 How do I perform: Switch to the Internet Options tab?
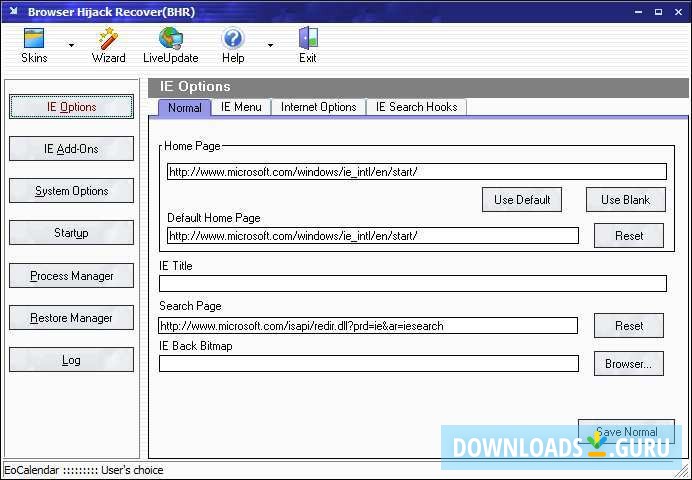pos(318,107)
